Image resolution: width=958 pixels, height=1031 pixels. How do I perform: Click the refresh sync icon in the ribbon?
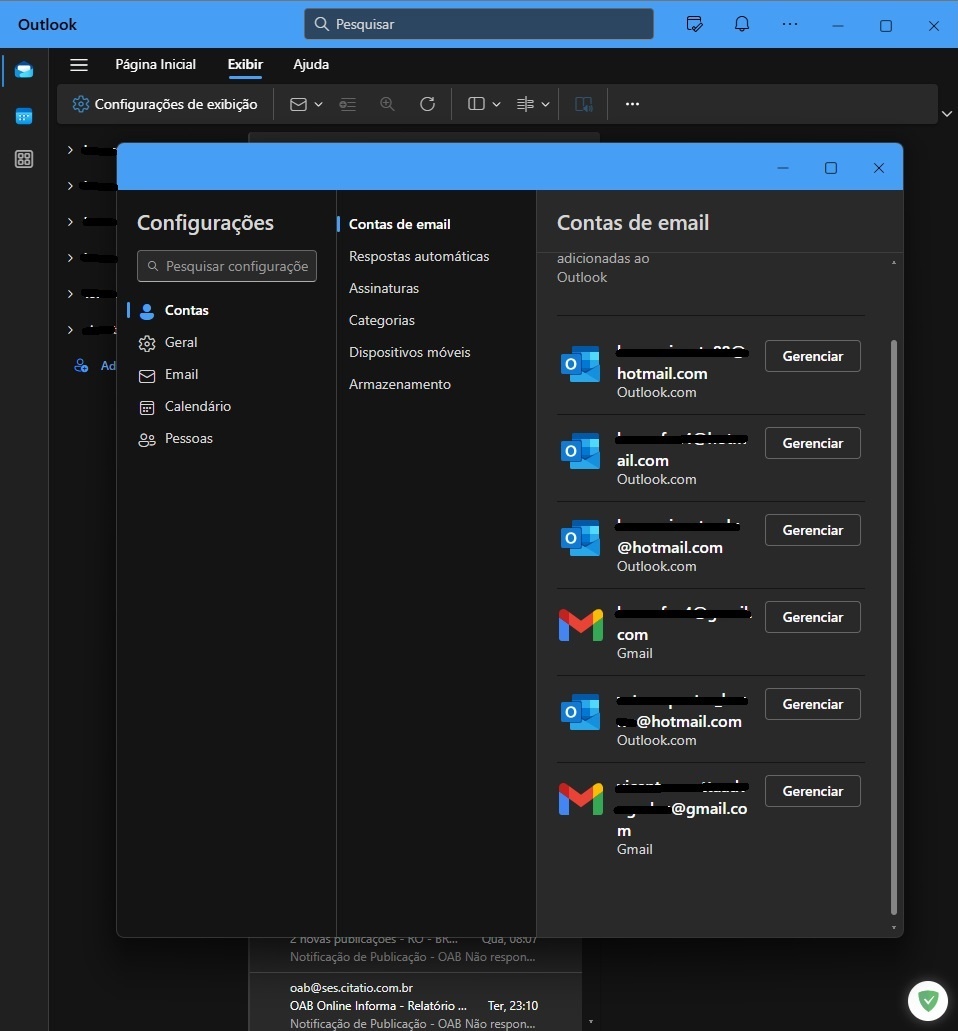click(x=427, y=104)
